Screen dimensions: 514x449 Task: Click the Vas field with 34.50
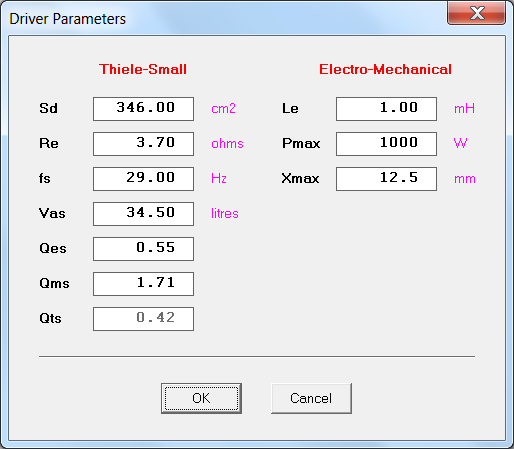143,214
